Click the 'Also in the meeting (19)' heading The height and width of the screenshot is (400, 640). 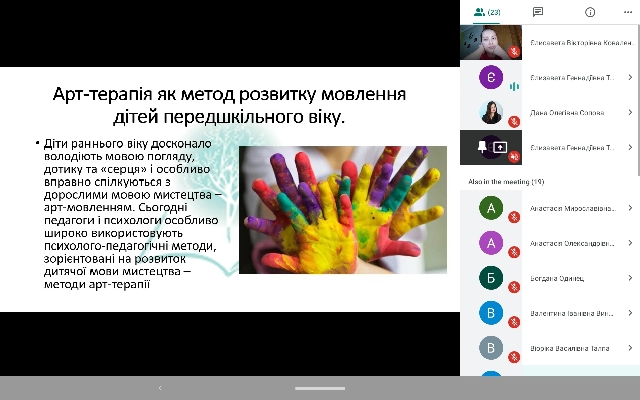[506, 182]
